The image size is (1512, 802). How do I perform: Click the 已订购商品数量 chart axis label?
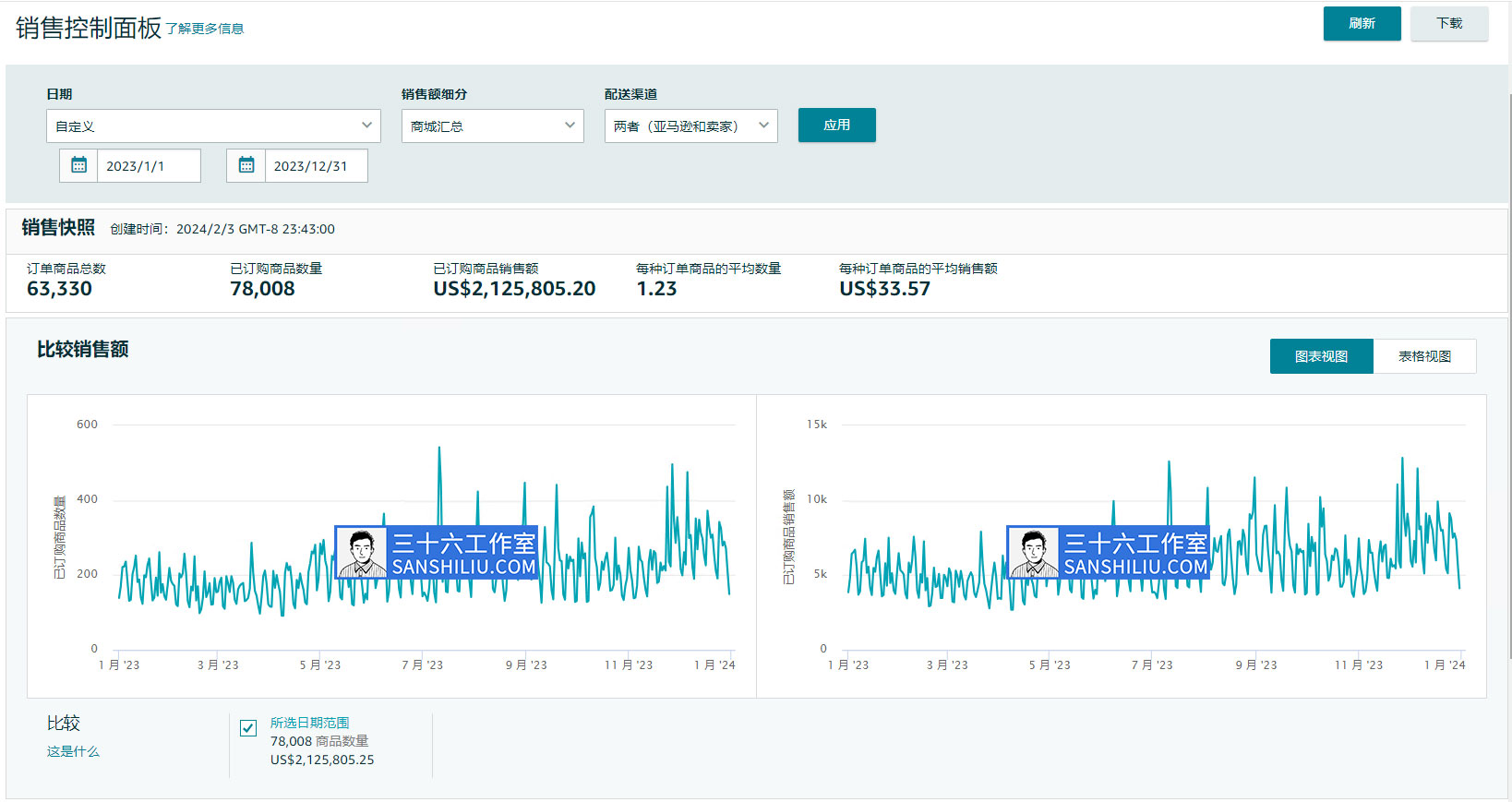point(60,537)
